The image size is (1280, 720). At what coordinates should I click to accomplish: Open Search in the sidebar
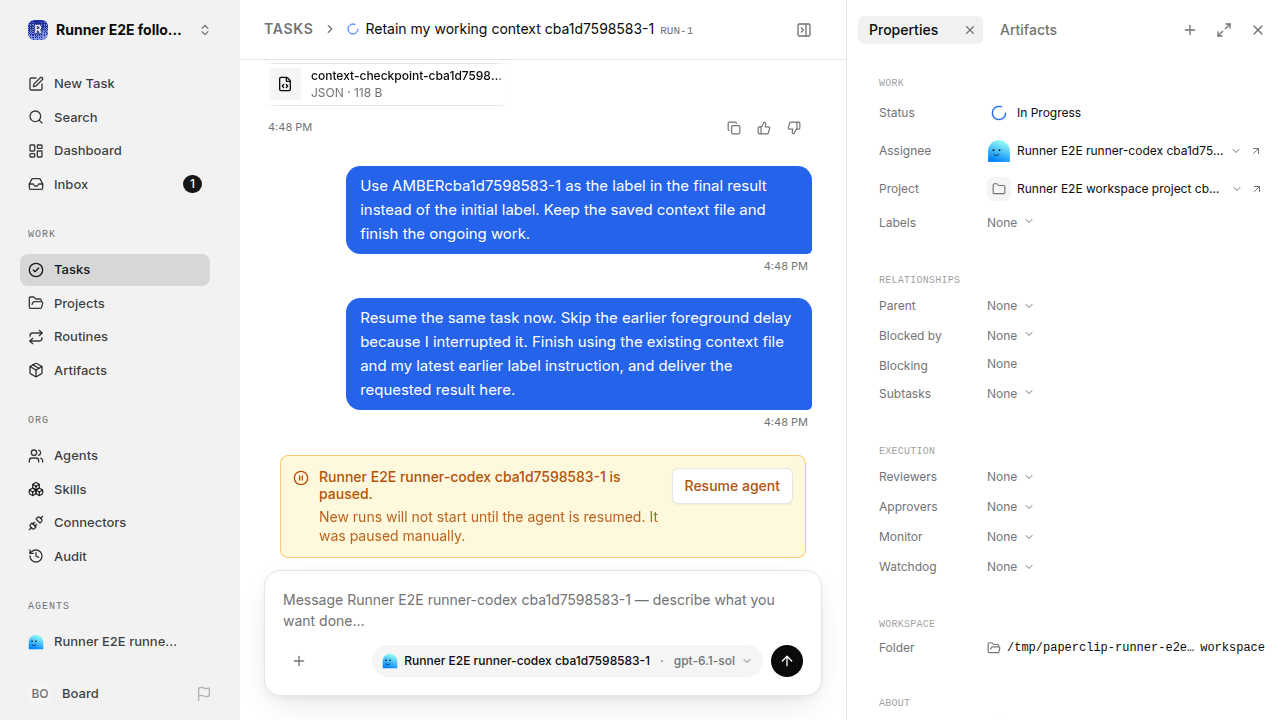[x=115, y=117]
